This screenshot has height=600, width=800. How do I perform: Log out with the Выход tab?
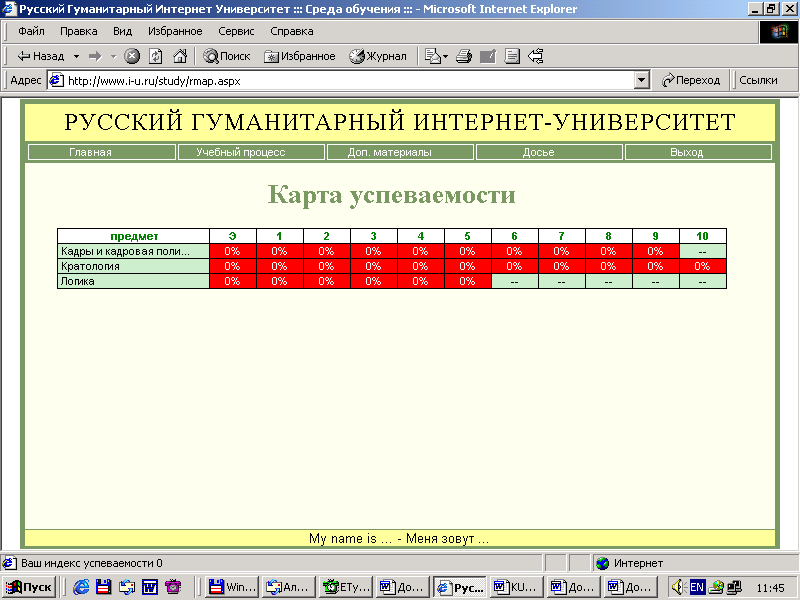[698, 152]
